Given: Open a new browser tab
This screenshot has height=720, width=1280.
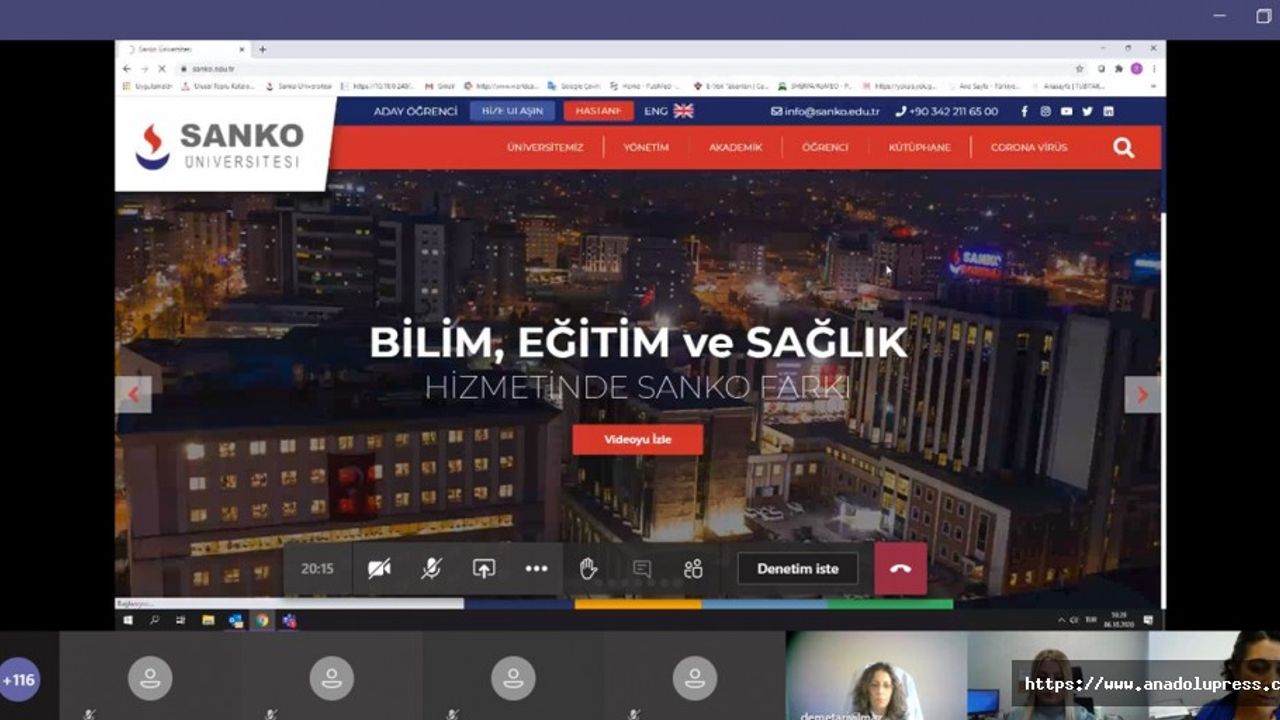Looking at the screenshot, I should point(263,49).
